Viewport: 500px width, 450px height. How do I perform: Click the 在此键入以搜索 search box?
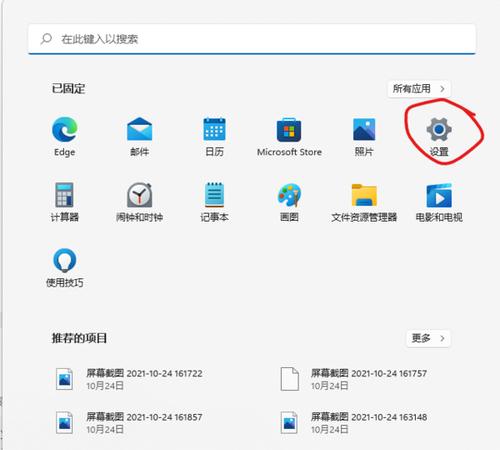pos(252,39)
